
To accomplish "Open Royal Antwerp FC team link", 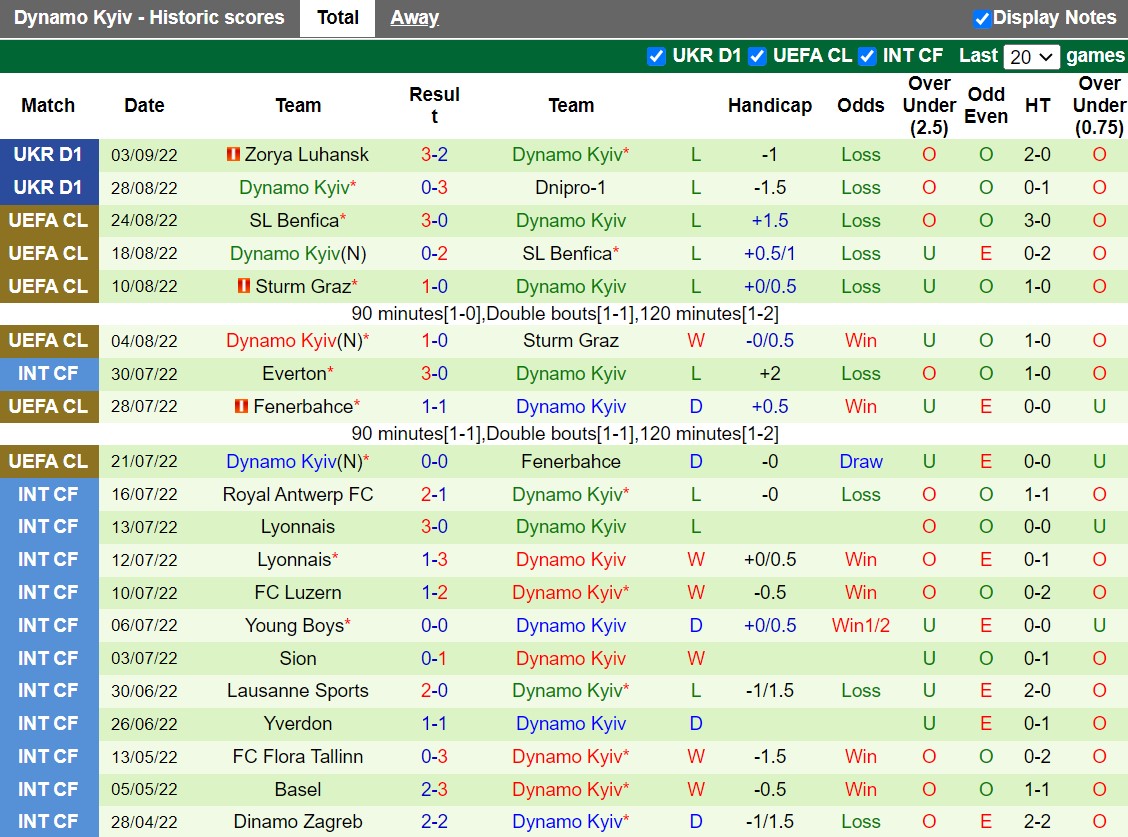I will click(298, 494).
